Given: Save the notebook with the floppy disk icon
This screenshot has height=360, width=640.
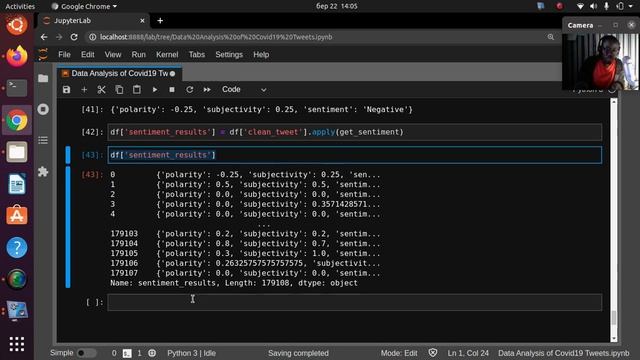Looking at the screenshot, I should point(67,89).
